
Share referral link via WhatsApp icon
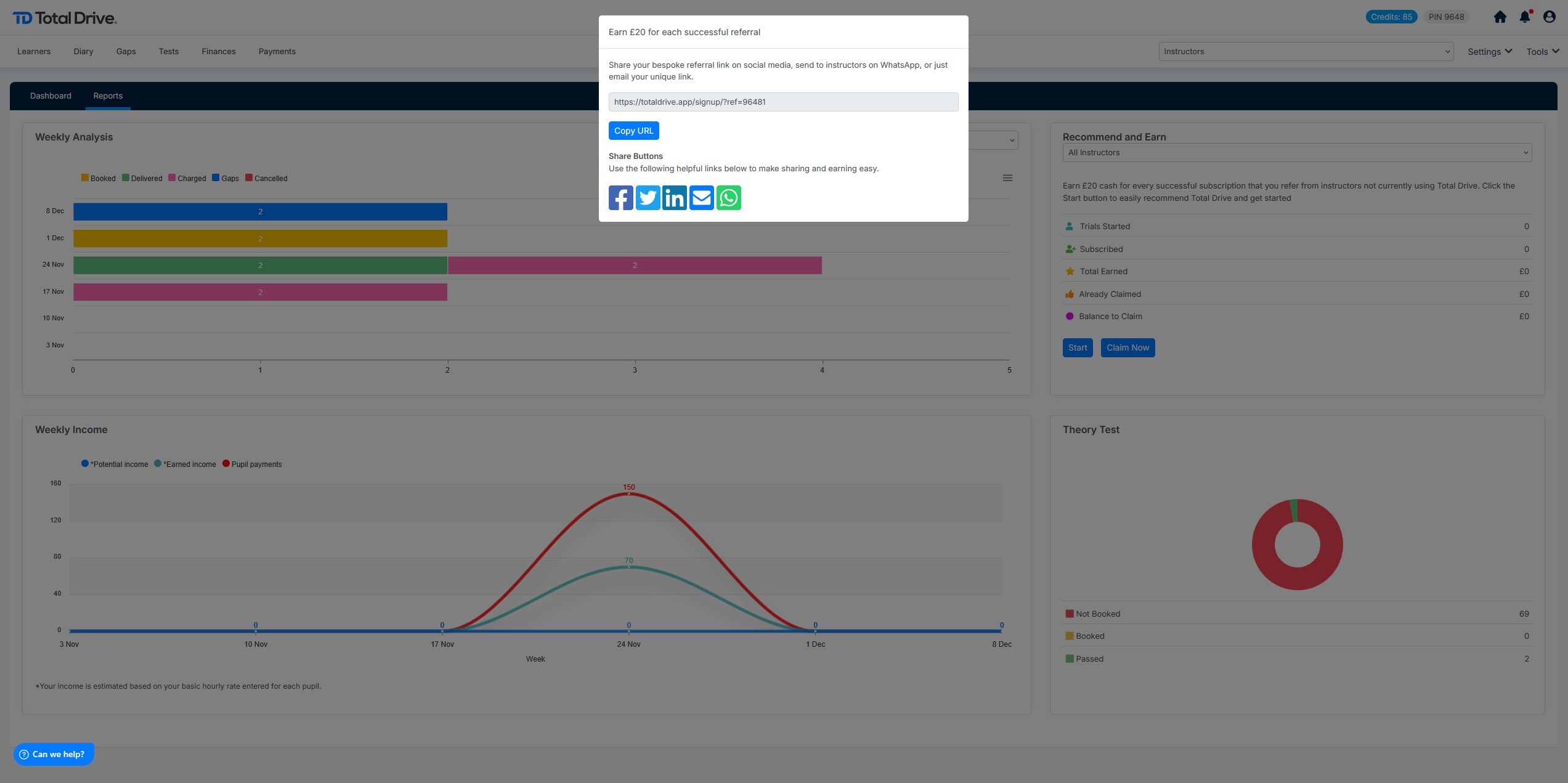[728, 198]
